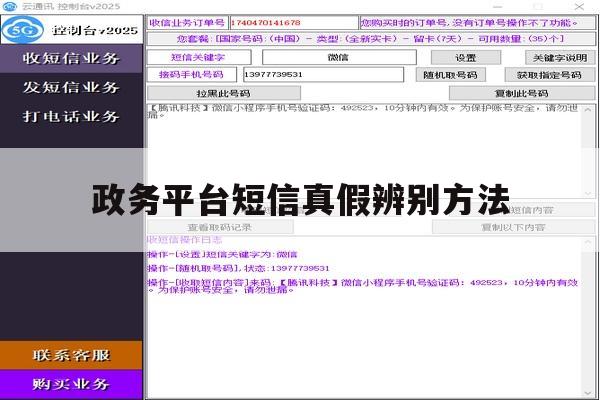The width and height of the screenshot is (600, 400).
Task: Click the 控制台v2025 header title
Action: (x=95, y=30)
